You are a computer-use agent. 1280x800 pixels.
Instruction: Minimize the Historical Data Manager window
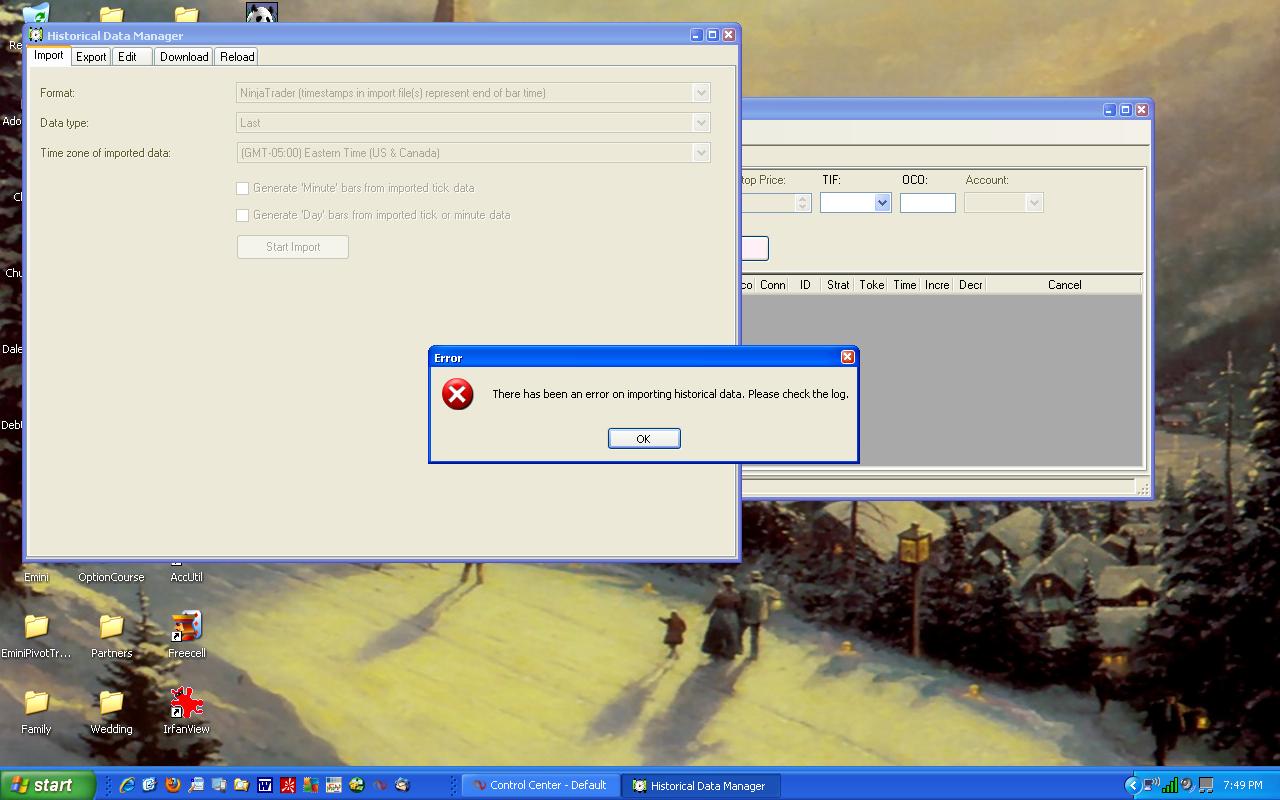click(696, 35)
